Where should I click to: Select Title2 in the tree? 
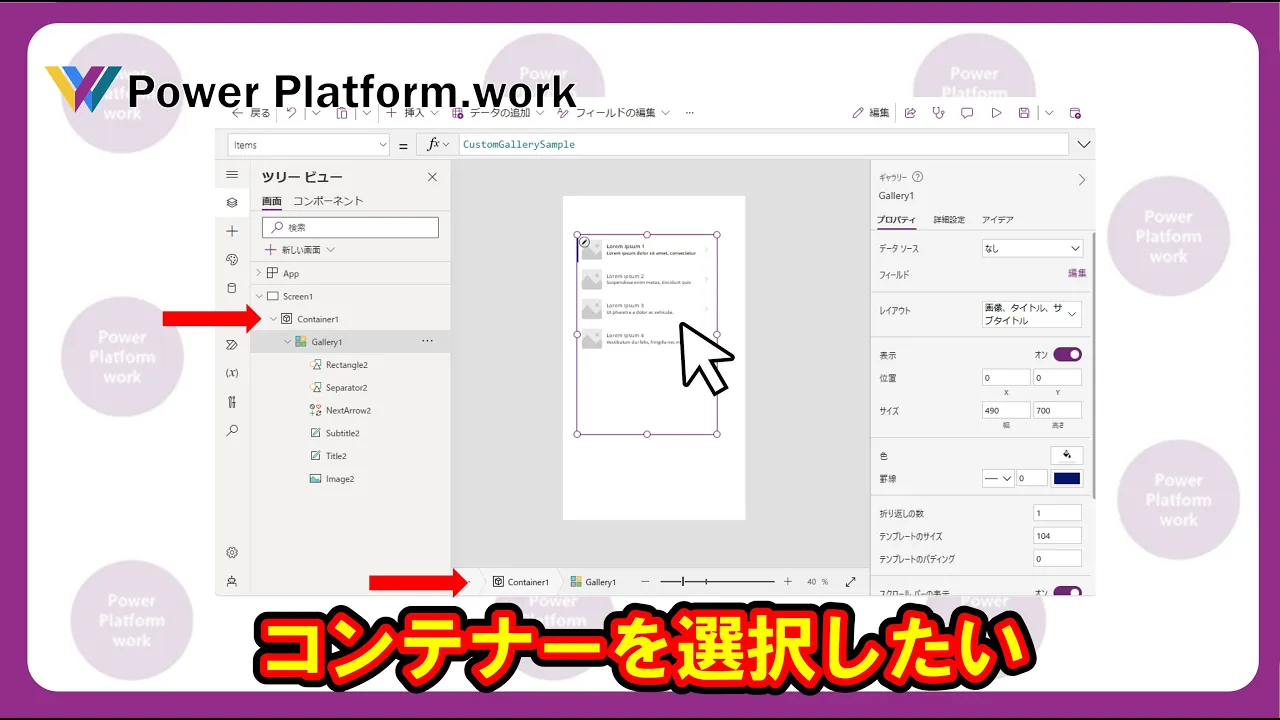coord(336,456)
